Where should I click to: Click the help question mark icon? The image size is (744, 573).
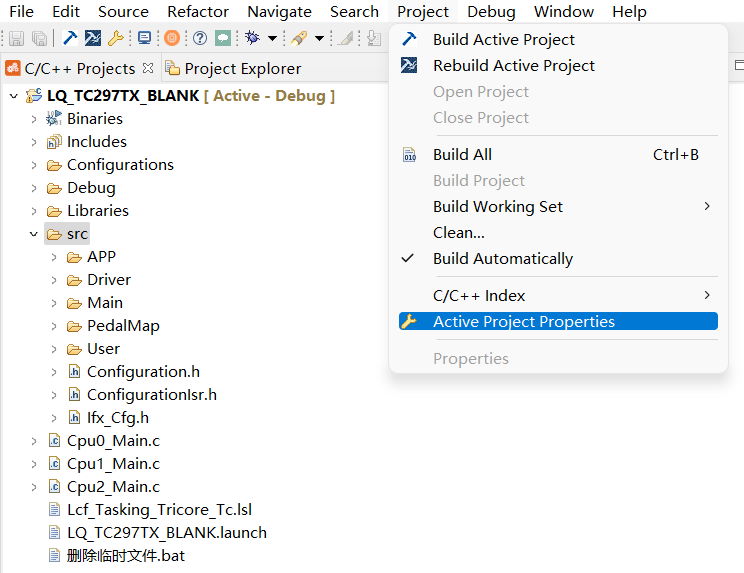point(199,38)
